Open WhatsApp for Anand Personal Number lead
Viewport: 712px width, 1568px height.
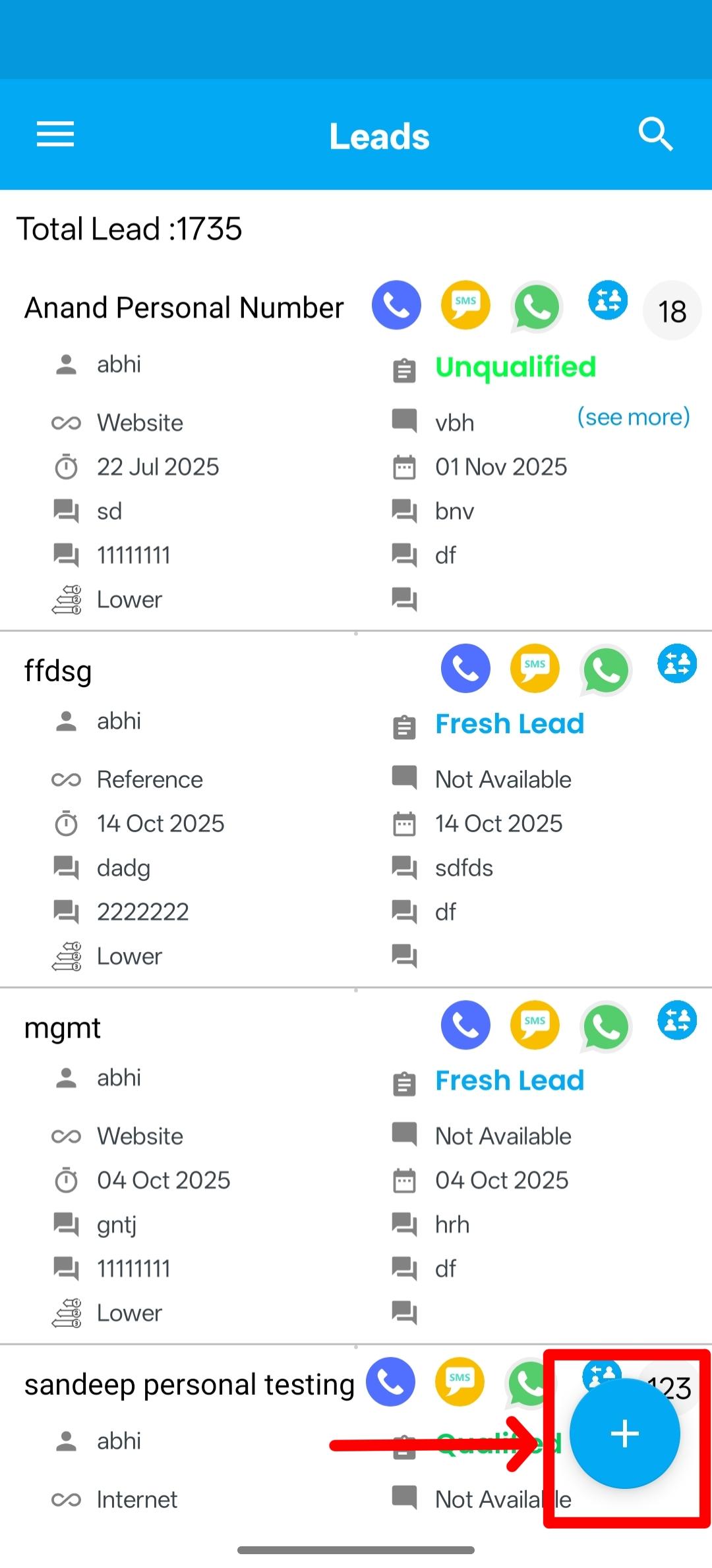[536, 306]
